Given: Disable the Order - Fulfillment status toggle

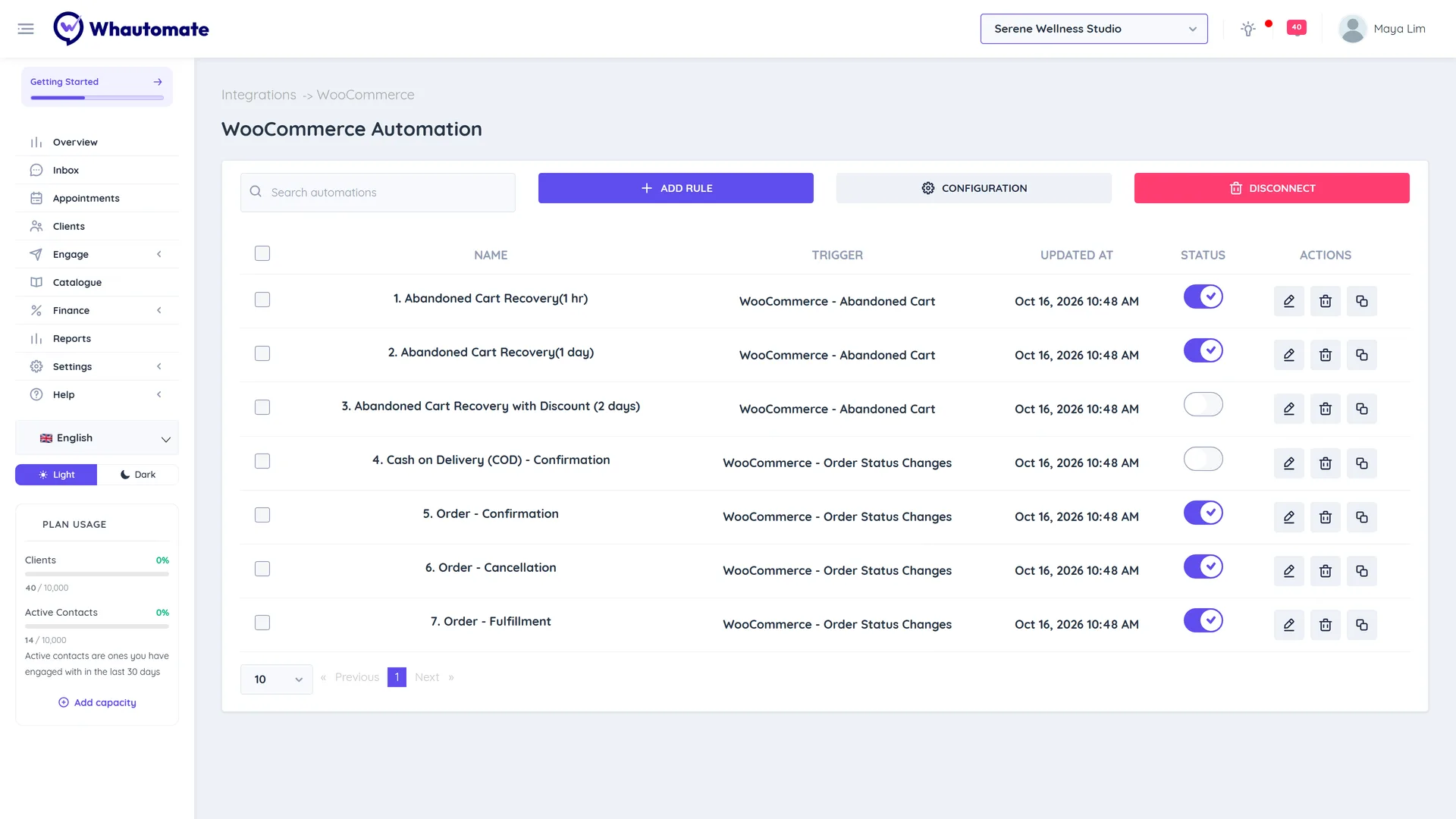Looking at the screenshot, I should (1203, 620).
